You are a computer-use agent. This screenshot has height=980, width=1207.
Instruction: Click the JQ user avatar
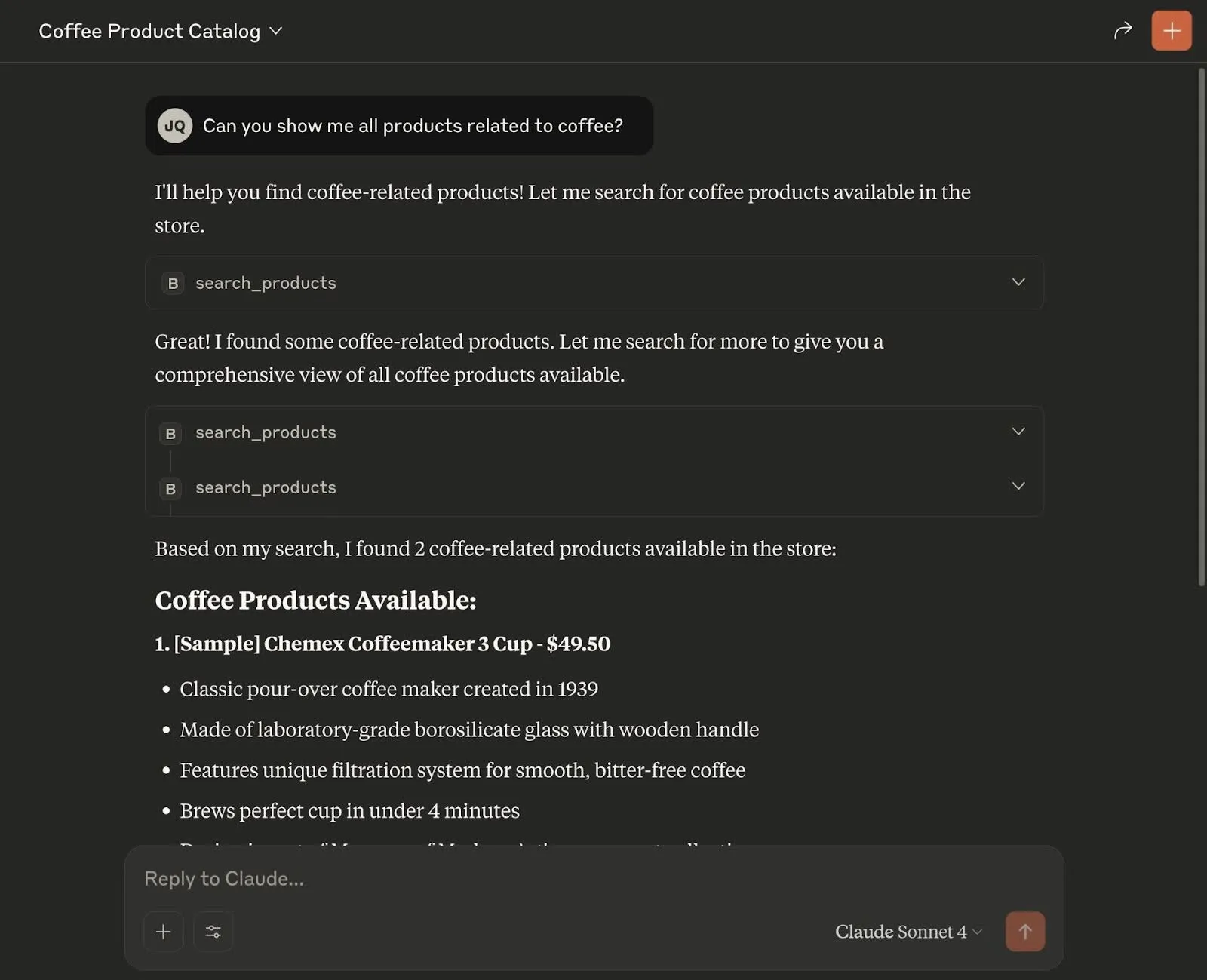(175, 126)
